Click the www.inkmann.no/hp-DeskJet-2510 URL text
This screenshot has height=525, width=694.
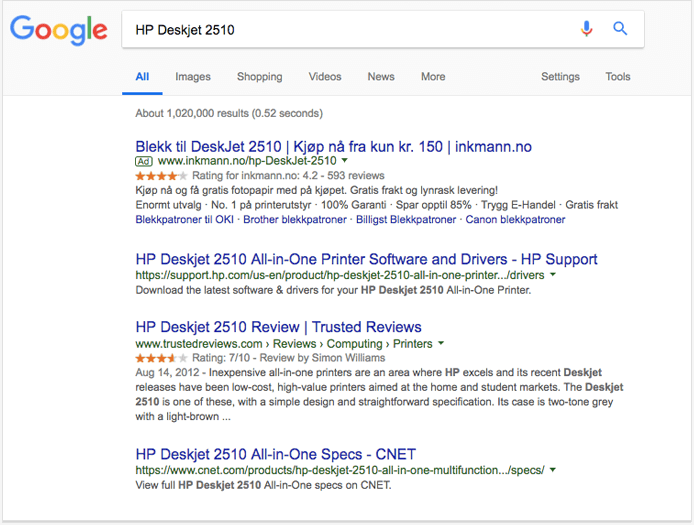coord(247,161)
